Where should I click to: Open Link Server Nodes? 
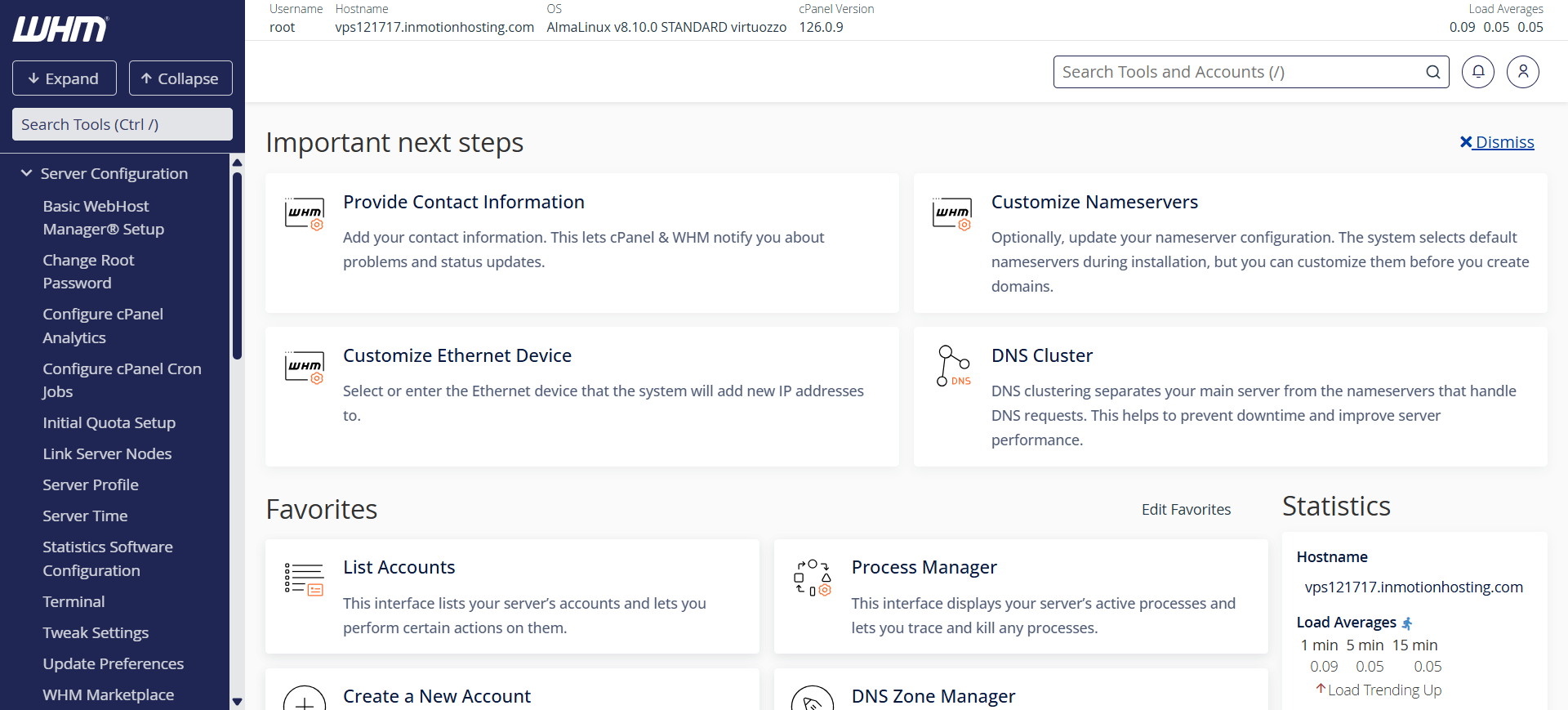coord(107,453)
